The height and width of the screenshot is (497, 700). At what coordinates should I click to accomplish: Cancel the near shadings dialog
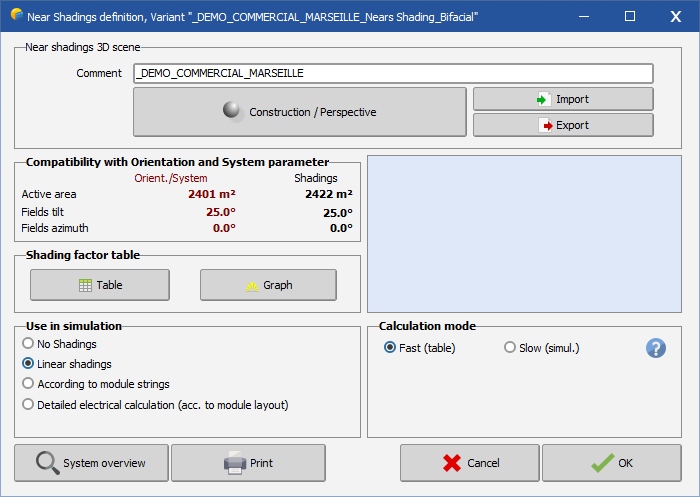[470, 463]
